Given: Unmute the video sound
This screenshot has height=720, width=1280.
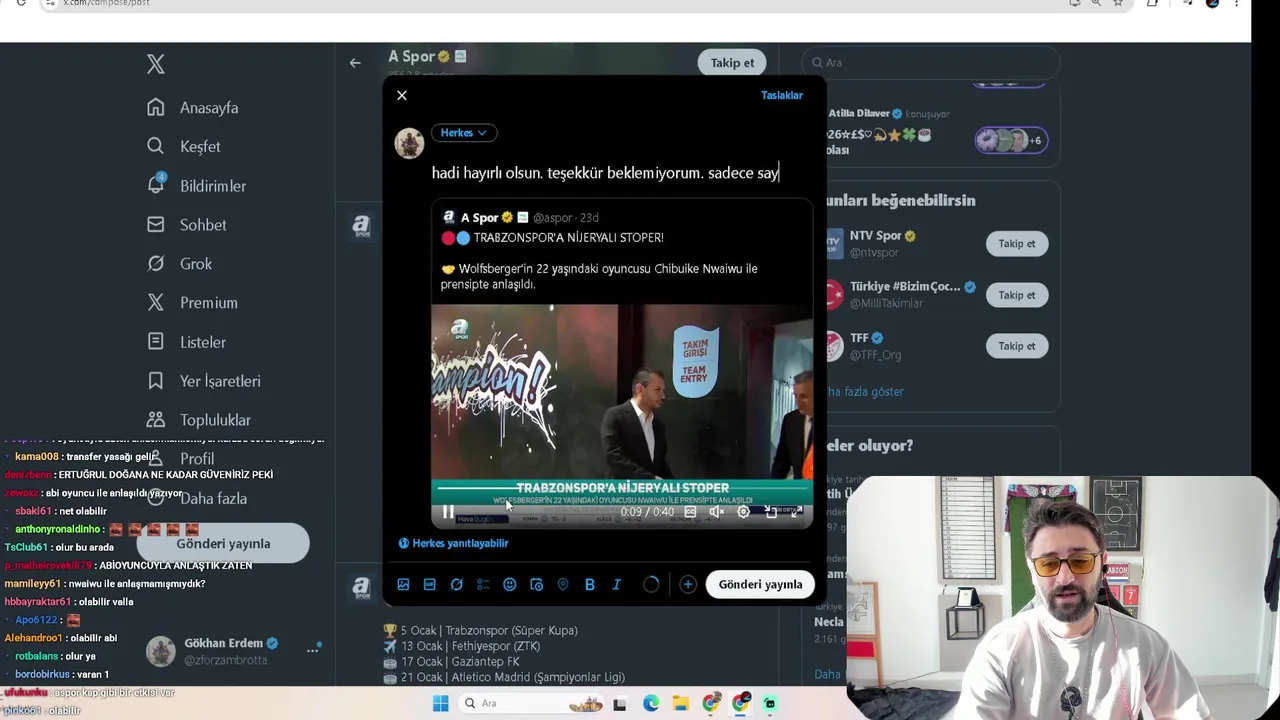Looking at the screenshot, I should 716,511.
